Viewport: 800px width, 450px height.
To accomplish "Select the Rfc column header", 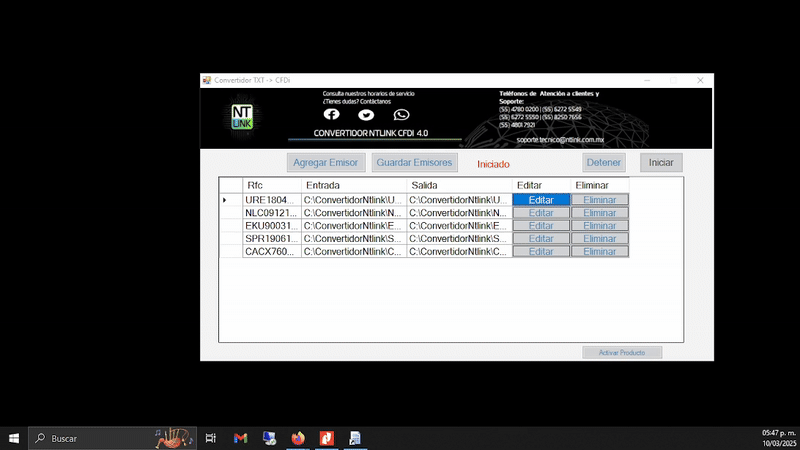I will (272, 185).
